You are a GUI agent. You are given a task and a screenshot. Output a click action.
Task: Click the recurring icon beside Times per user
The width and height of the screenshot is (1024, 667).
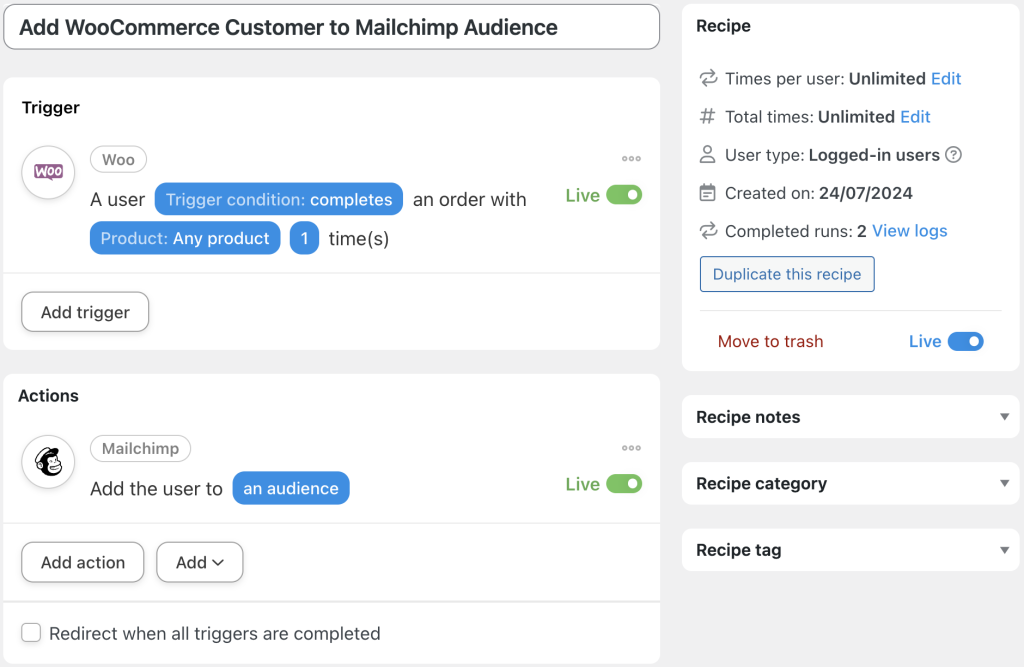coord(706,78)
